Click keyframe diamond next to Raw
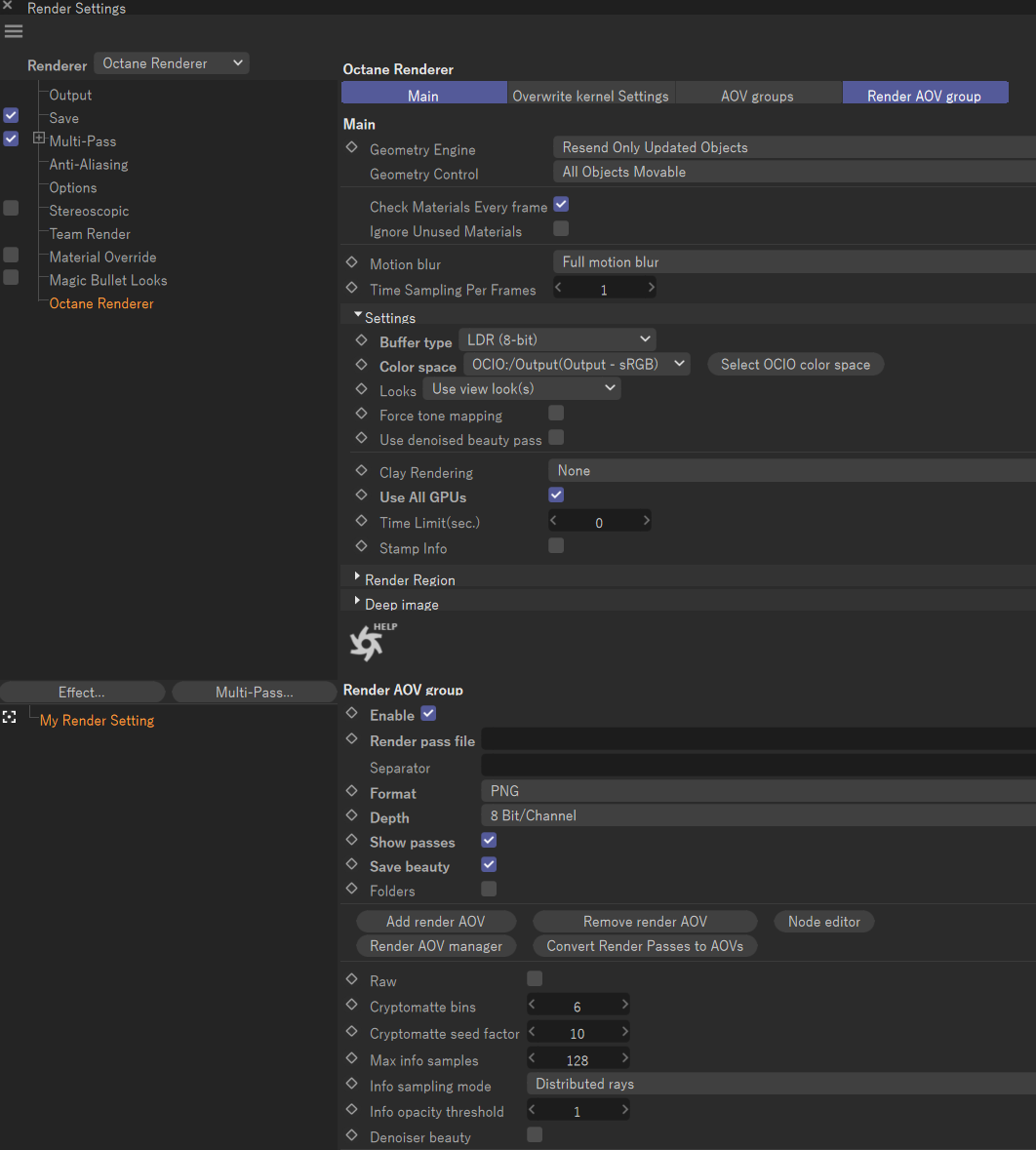Screen dimensions: 1036x1150 coord(351,979)
